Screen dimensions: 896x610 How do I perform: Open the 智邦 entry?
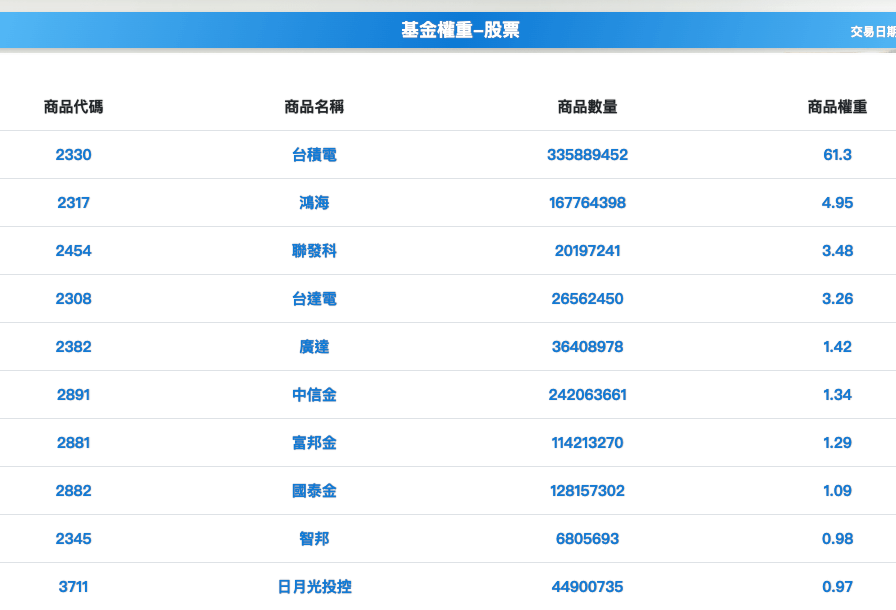(314, 539)
